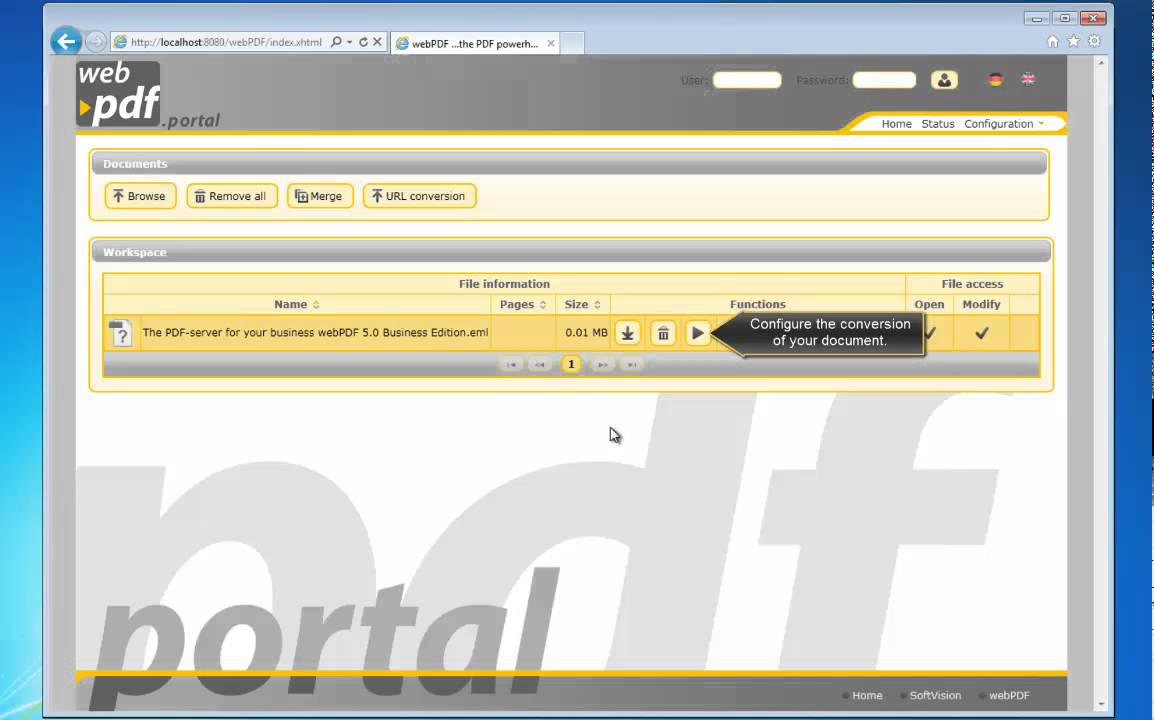Click the footer webPDF link
Screen dimensions: 1154x720
[1009, 695]
